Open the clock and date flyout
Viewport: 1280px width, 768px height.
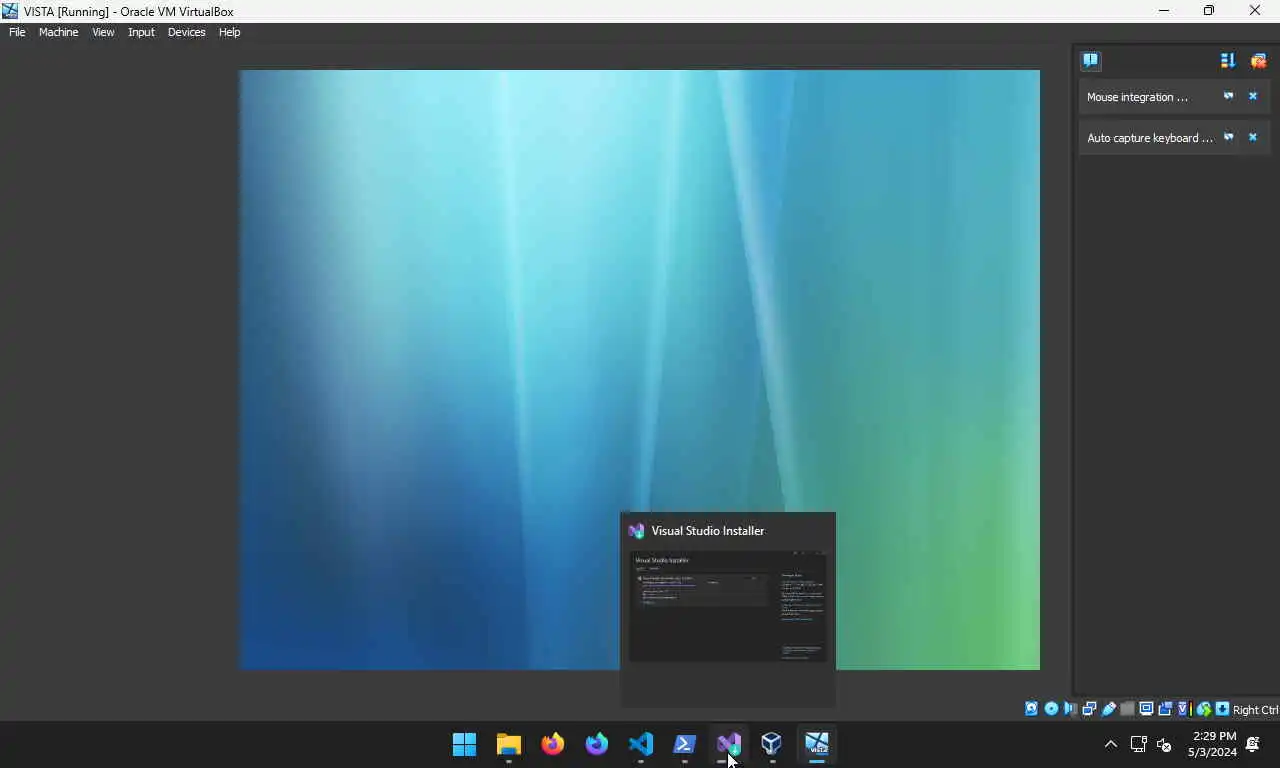pyautogui.click(x=1213, y=744)
